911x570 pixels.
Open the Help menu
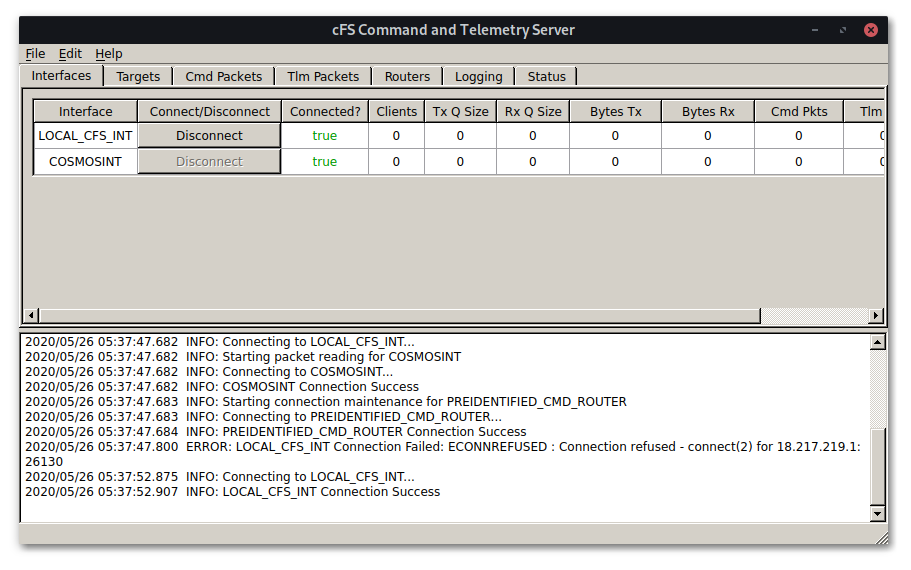[109, 54]
